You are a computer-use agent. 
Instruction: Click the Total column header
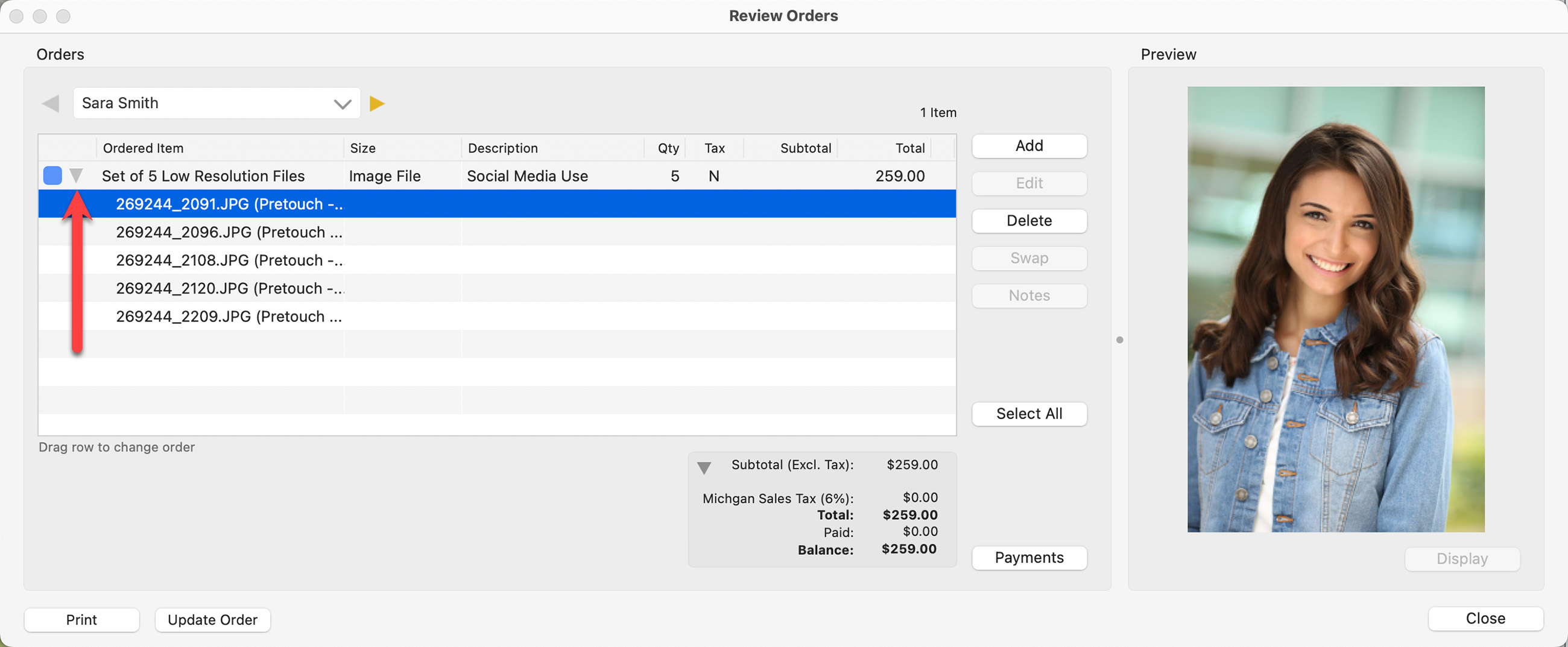tap(909, 148)
